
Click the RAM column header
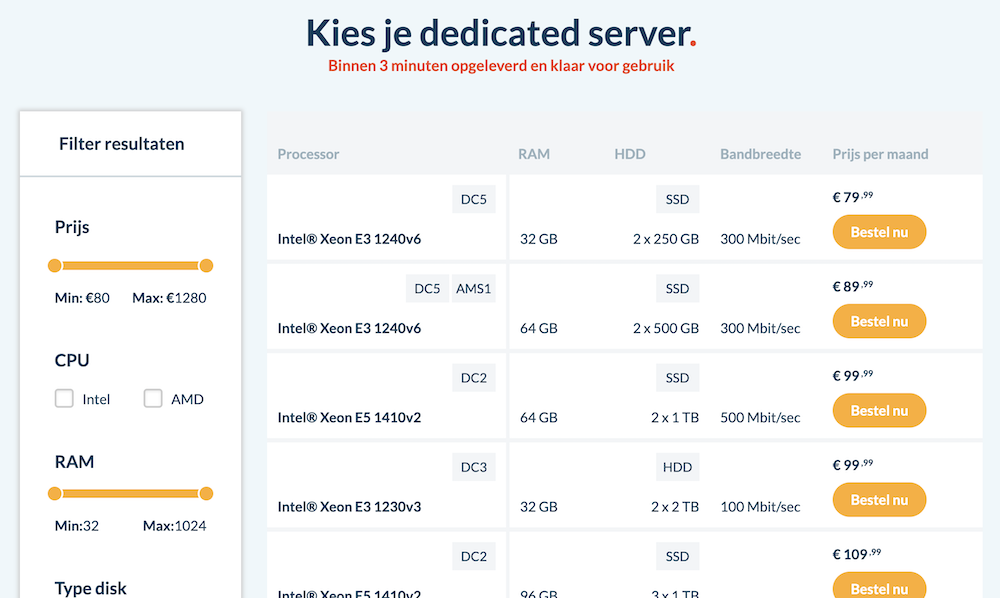coord(534,153)
